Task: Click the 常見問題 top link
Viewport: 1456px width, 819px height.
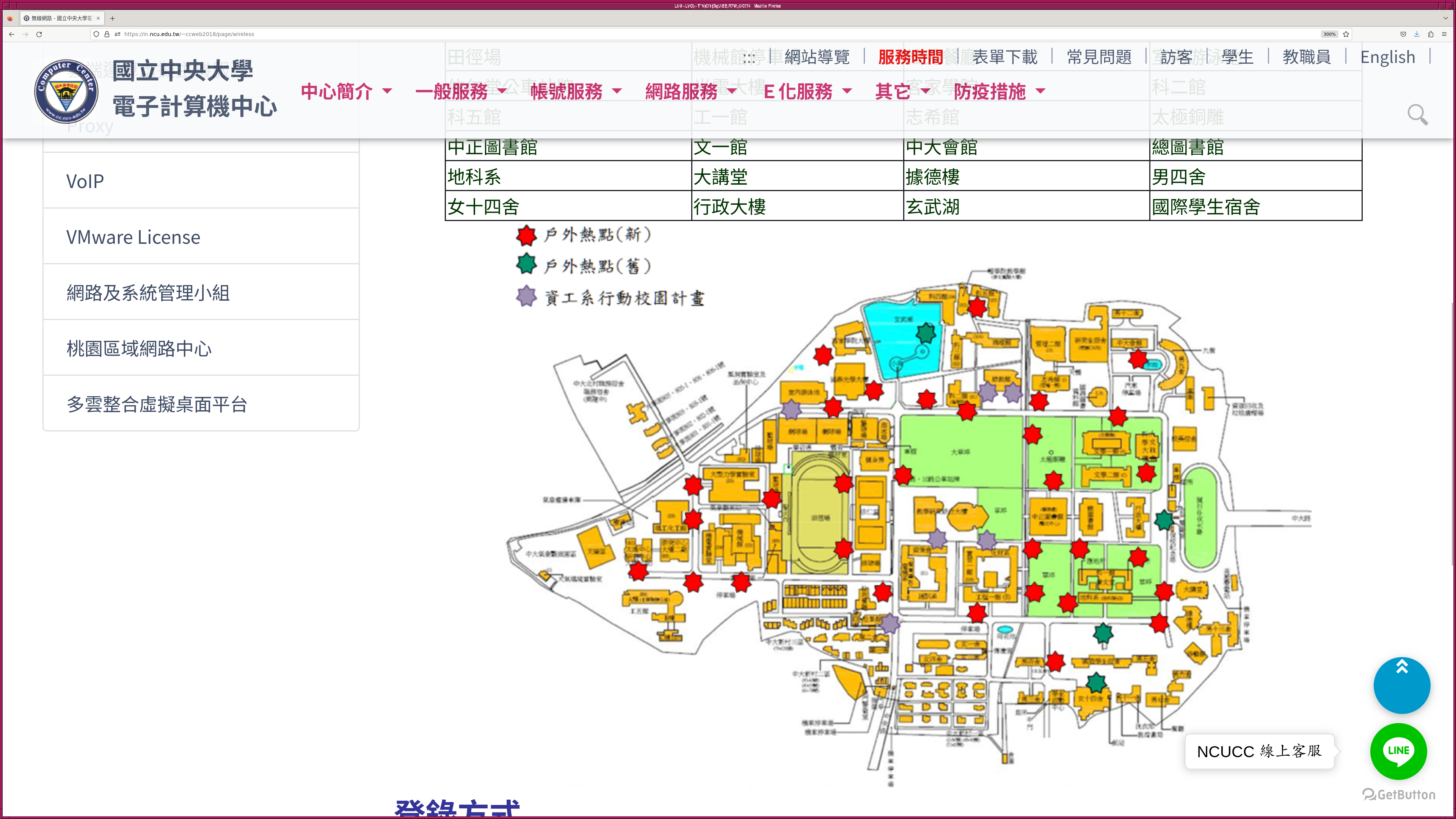Action: click(1098, 56)
